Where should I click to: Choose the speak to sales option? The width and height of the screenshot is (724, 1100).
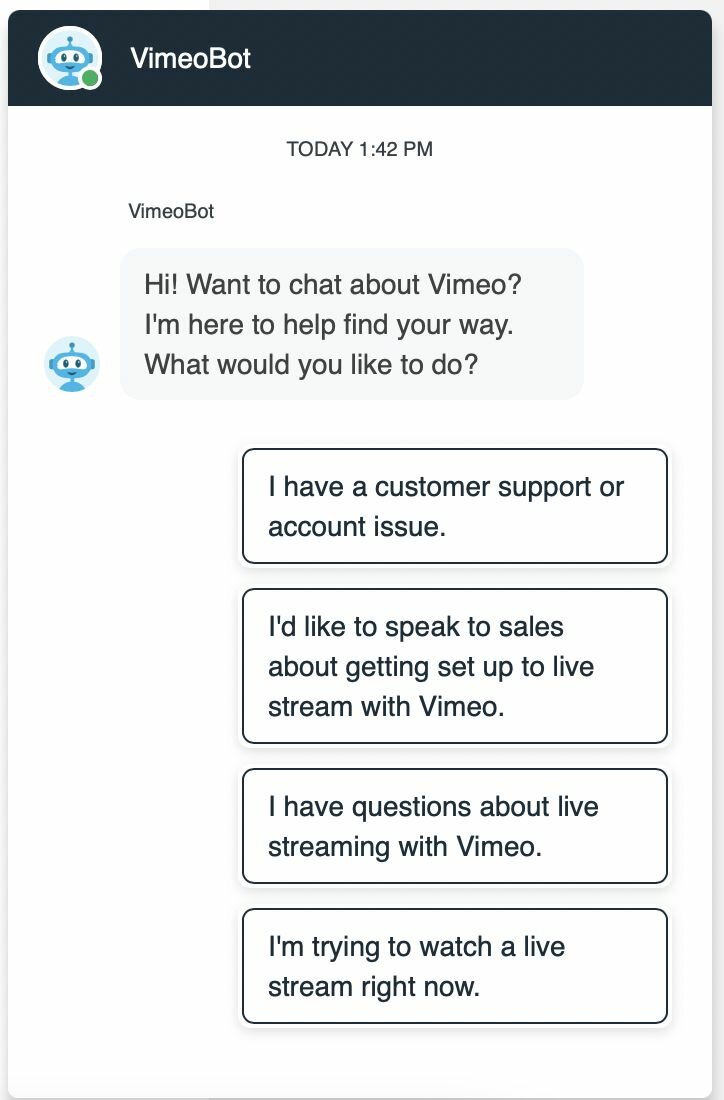click(x=454, y=666)
